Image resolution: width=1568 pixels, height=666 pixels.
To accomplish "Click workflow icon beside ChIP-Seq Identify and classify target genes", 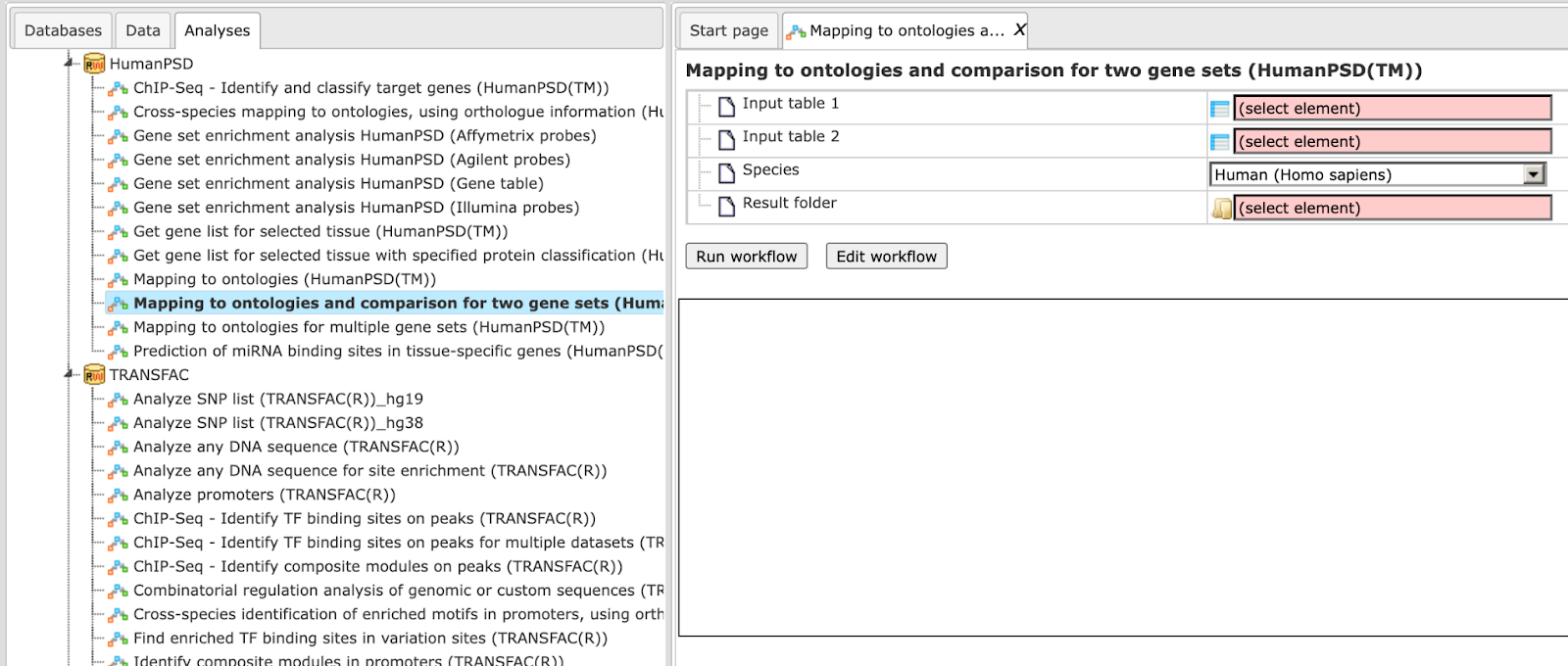I will pos(119,88).
